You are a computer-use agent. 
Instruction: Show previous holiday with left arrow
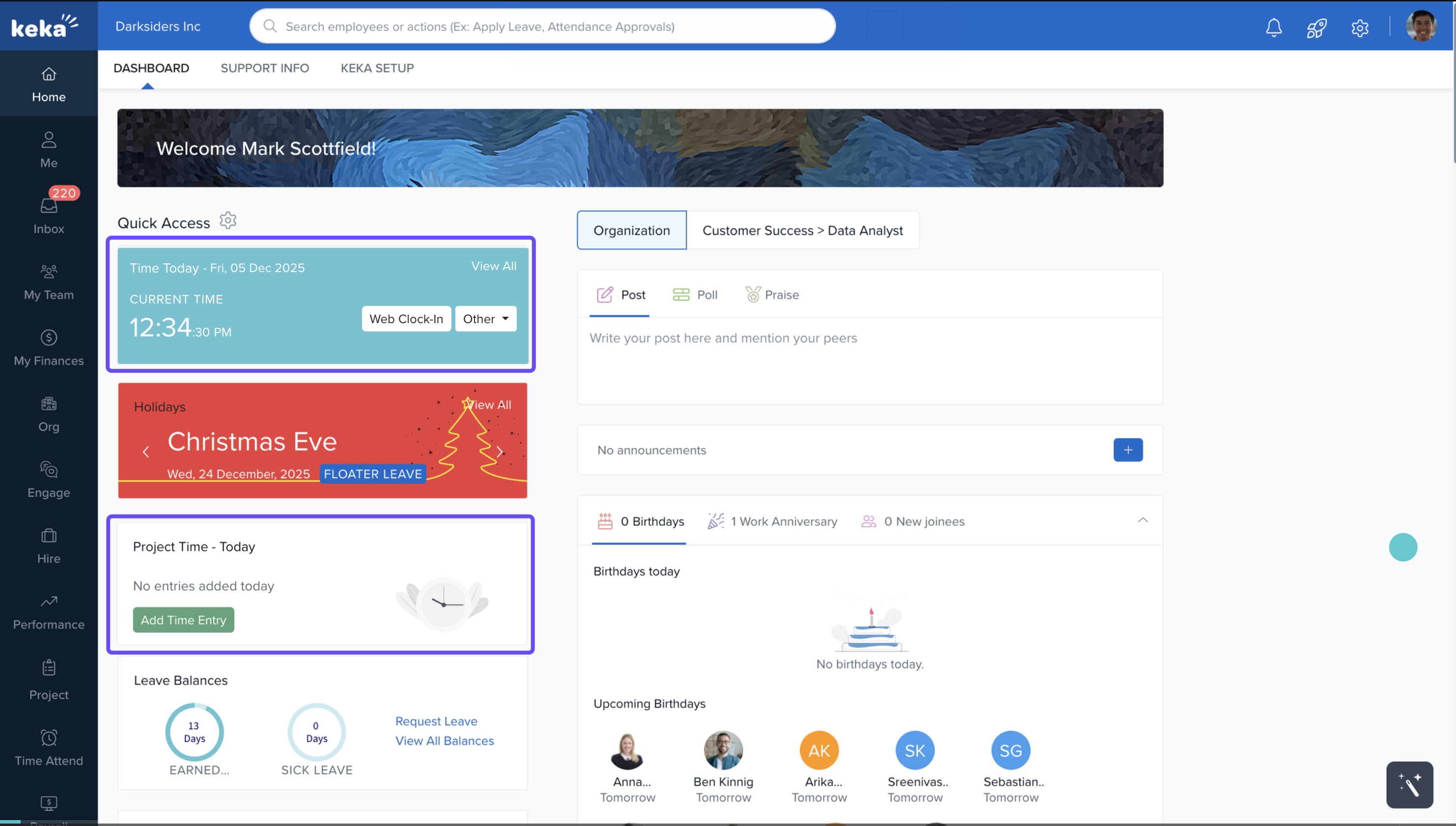tap(146, 452)
